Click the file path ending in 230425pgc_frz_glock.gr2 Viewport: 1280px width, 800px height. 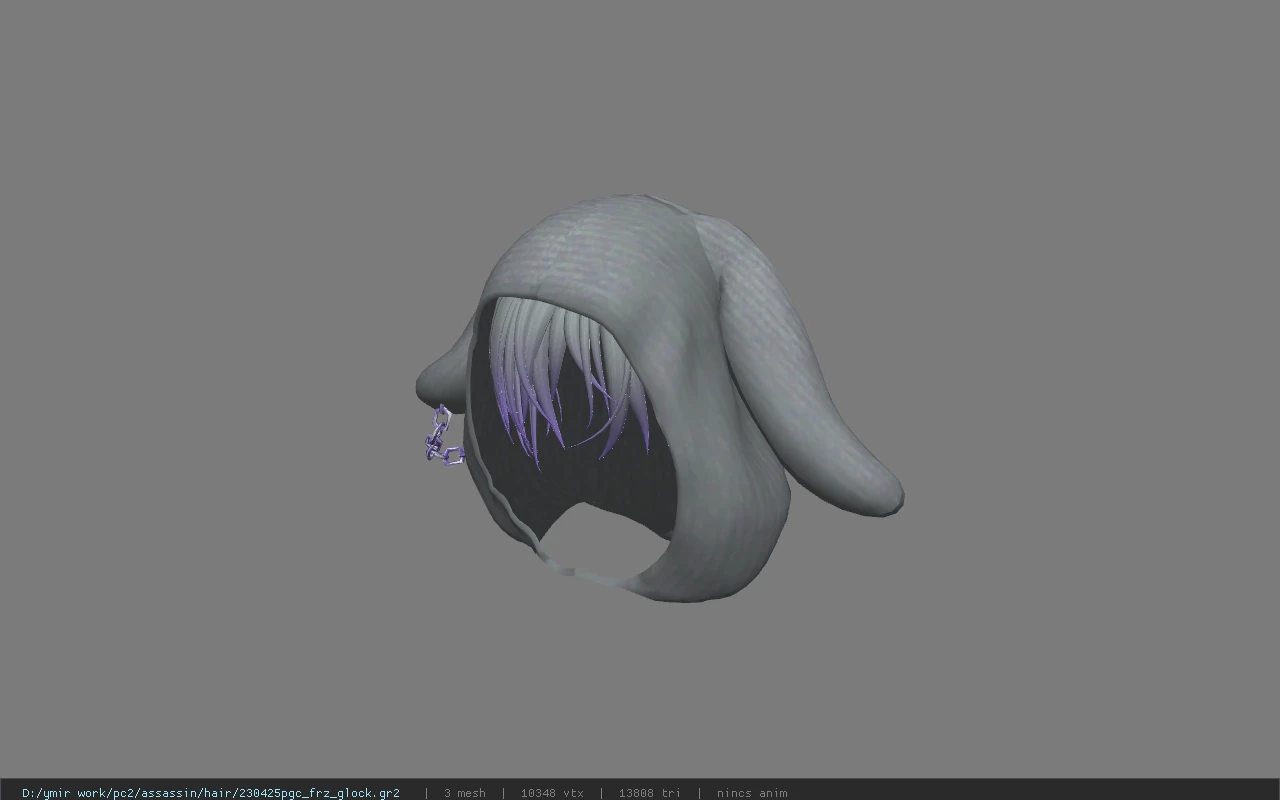(211, 793)
